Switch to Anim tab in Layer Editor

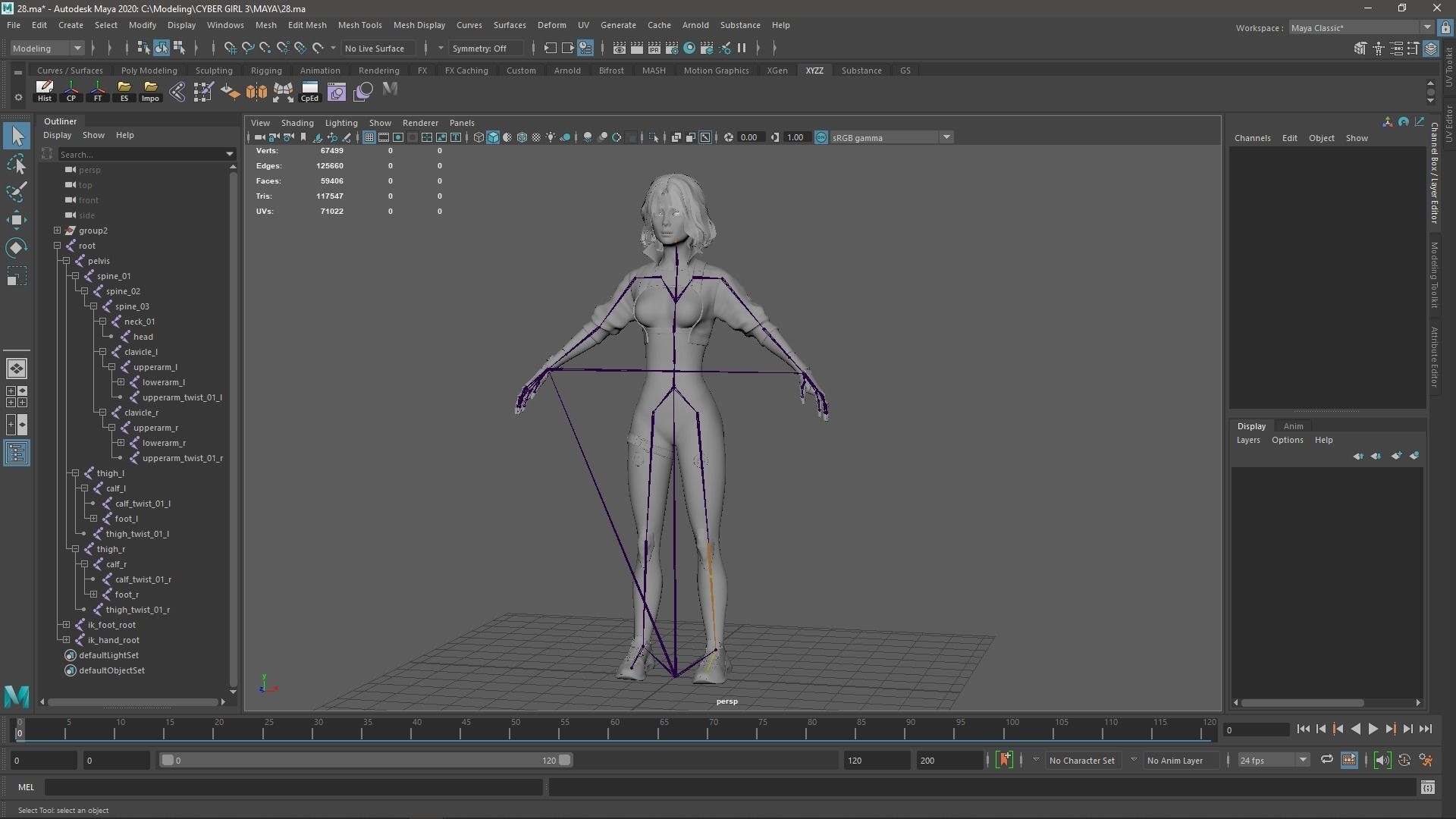click(x=1293, y=426)
